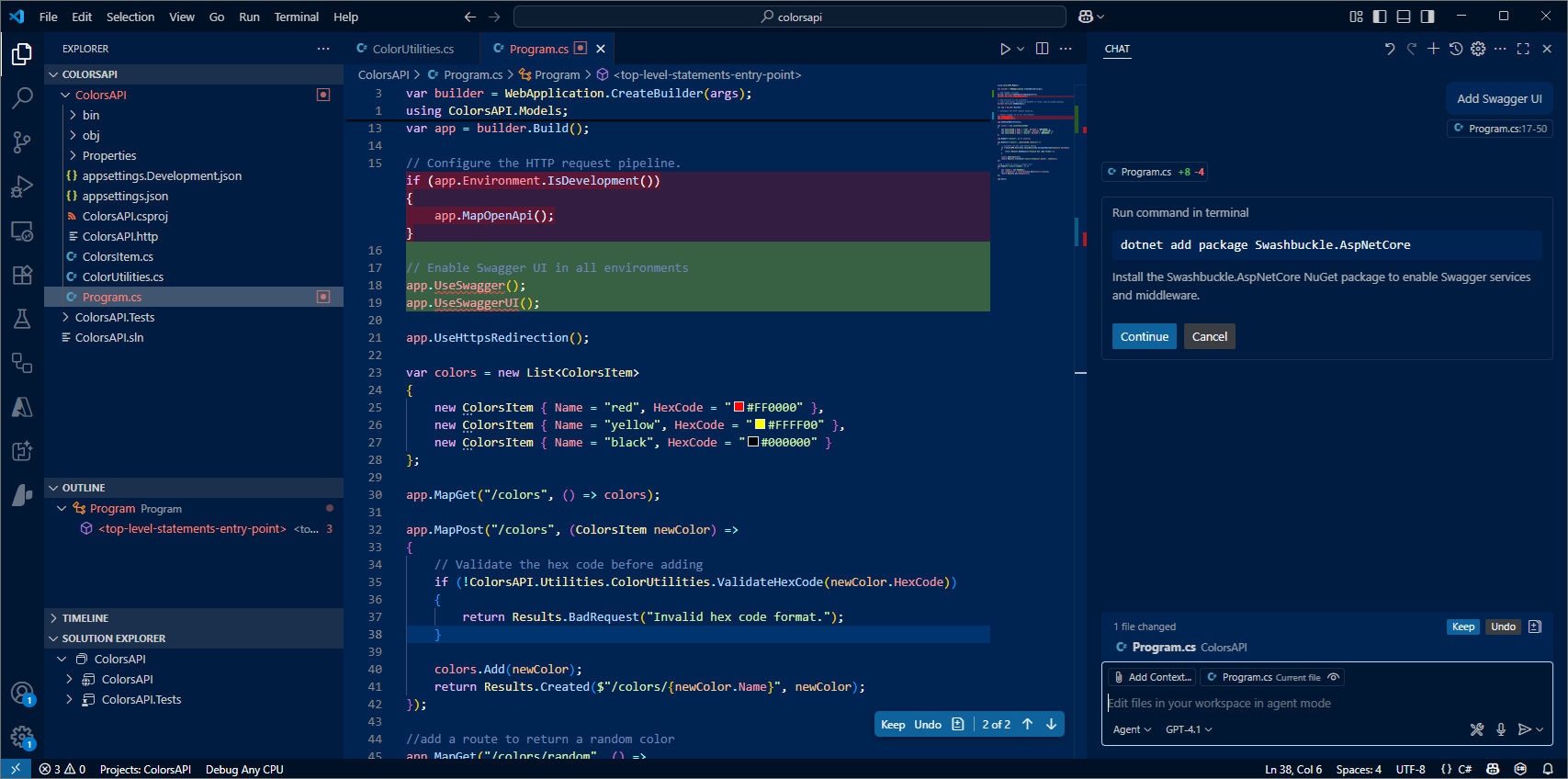This screenshot has height=779, width=1568.
Task: Open the Terminal menu
Action: coord(296,17)
